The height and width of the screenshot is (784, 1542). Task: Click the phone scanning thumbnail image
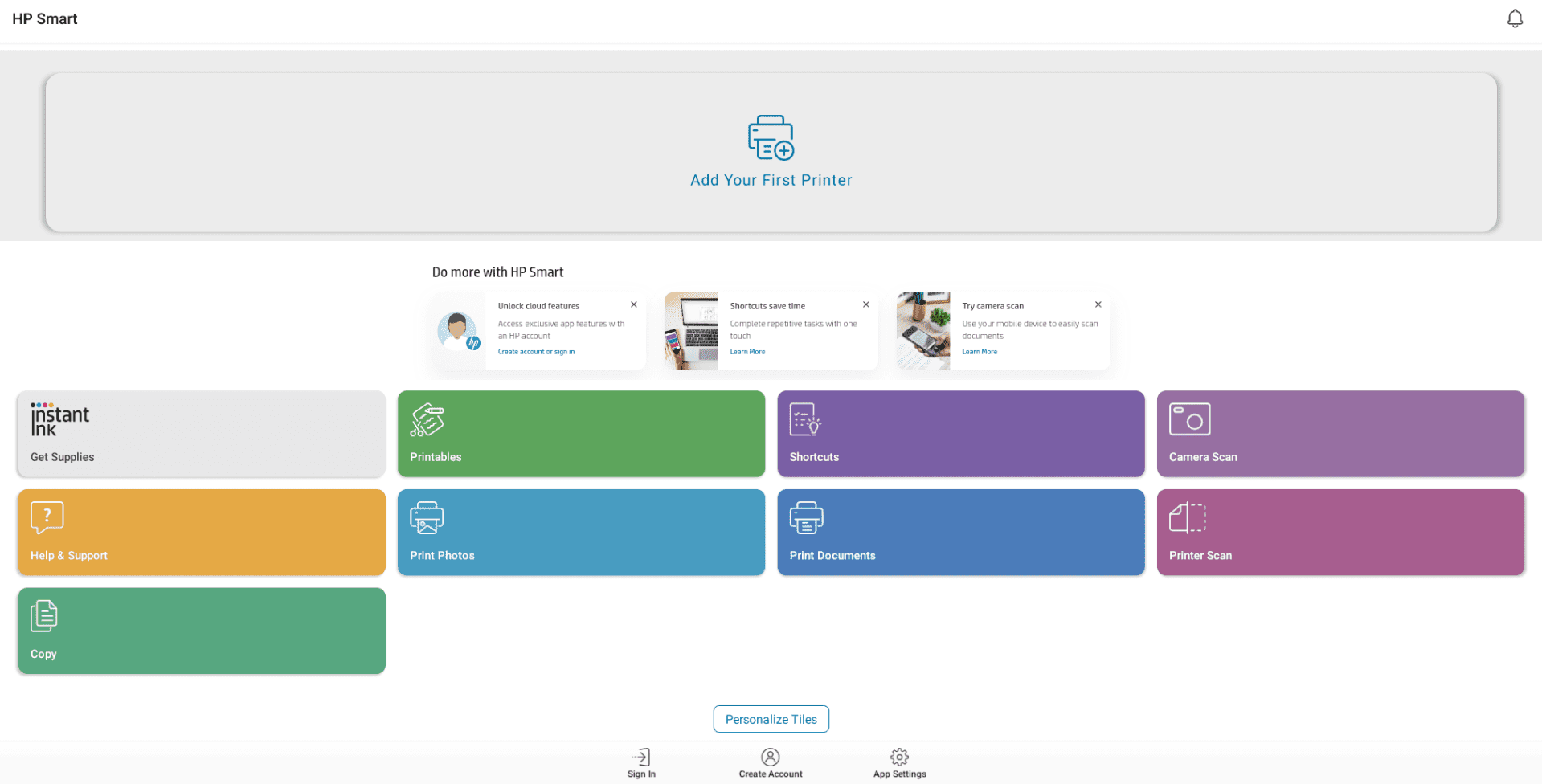923,331
